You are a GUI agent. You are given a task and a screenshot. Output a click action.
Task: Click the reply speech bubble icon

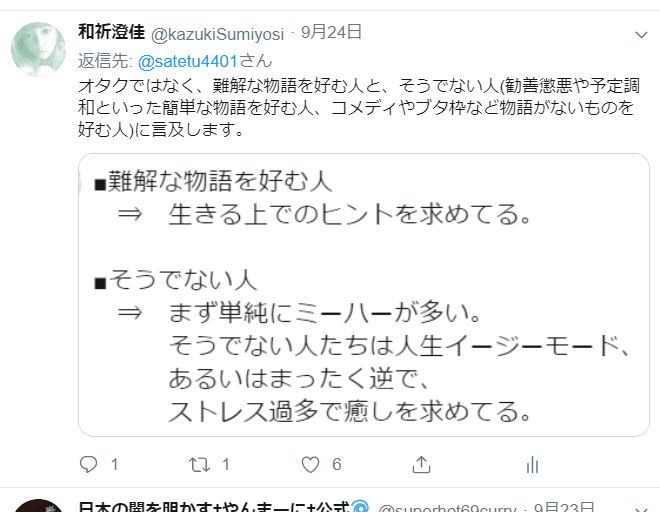(x=88, y=464)
